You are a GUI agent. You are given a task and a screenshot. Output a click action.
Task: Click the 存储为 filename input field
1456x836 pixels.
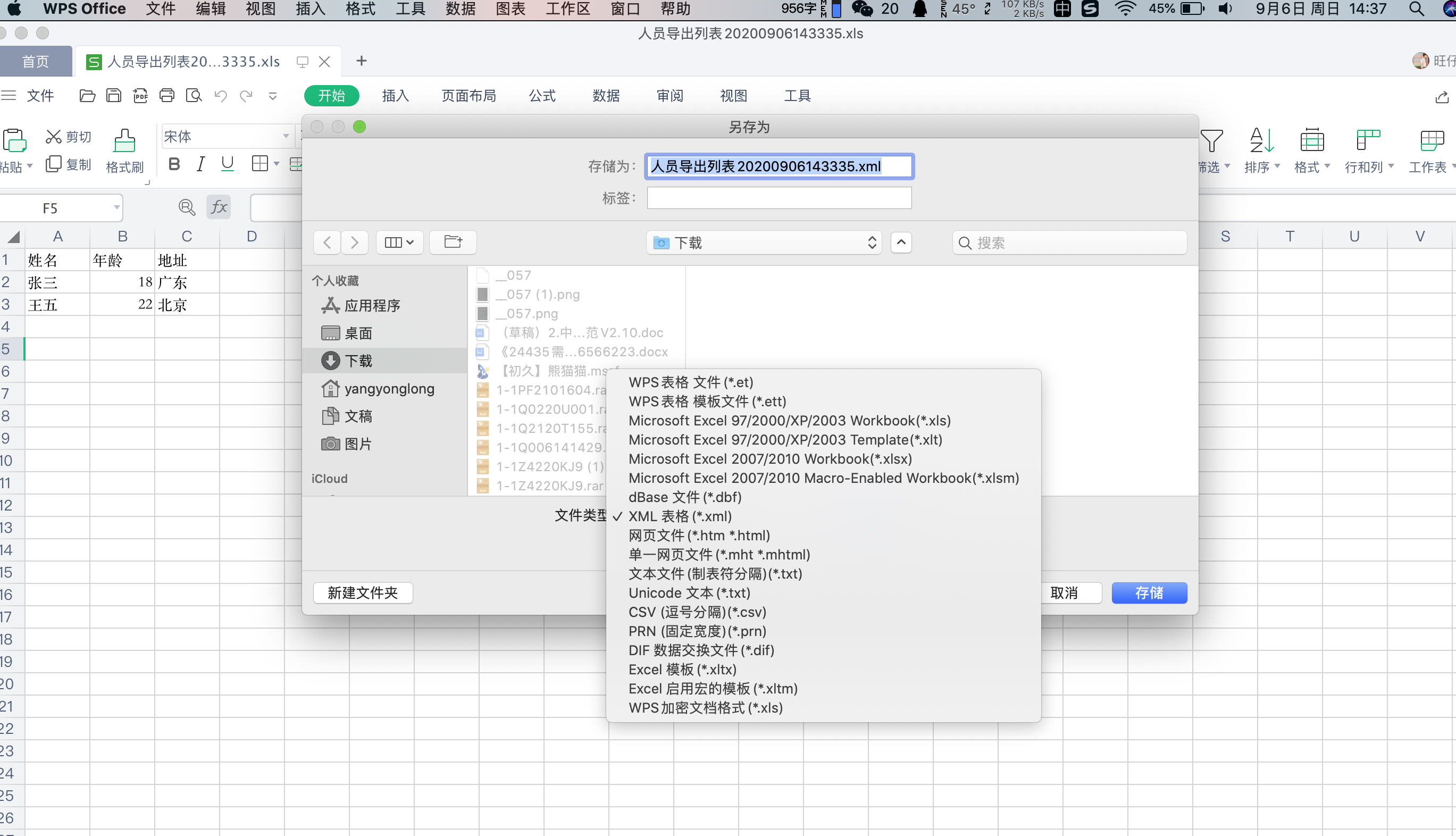pos(779,166)
